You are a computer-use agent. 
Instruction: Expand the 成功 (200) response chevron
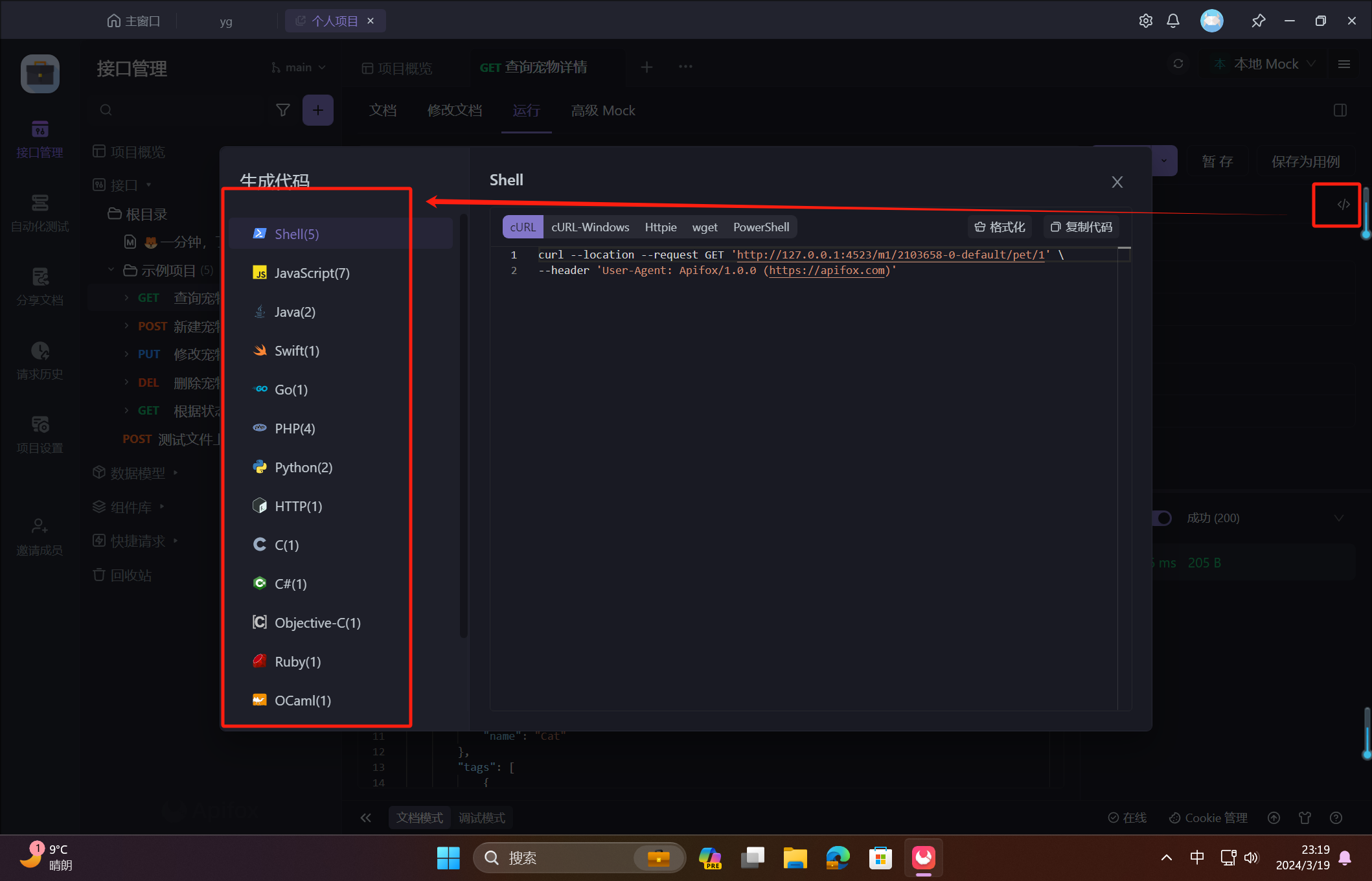(1338, 518)
